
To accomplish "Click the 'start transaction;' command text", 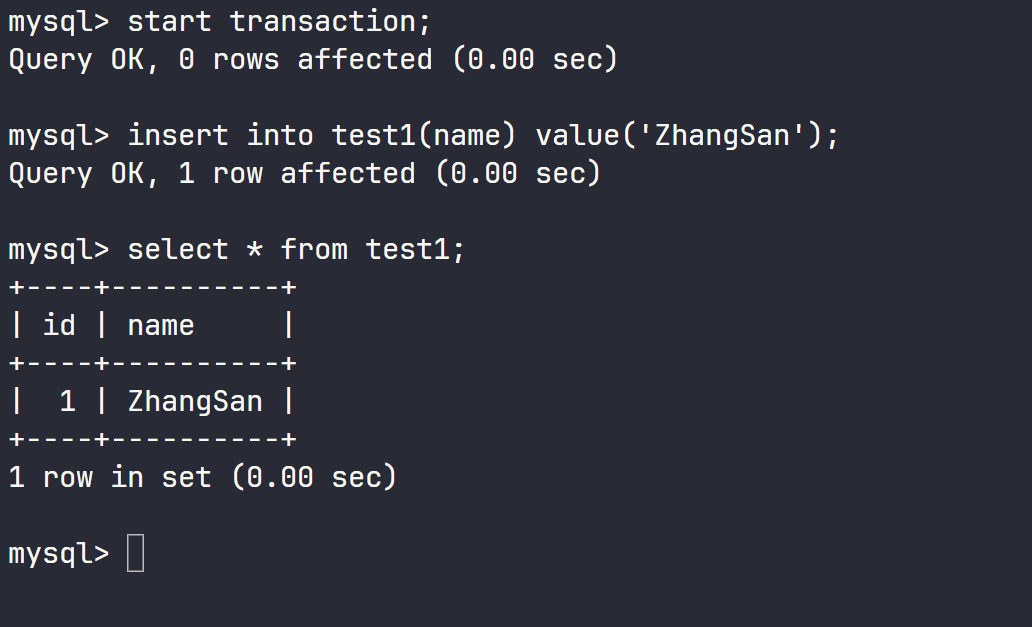I will tap(279, 21).
